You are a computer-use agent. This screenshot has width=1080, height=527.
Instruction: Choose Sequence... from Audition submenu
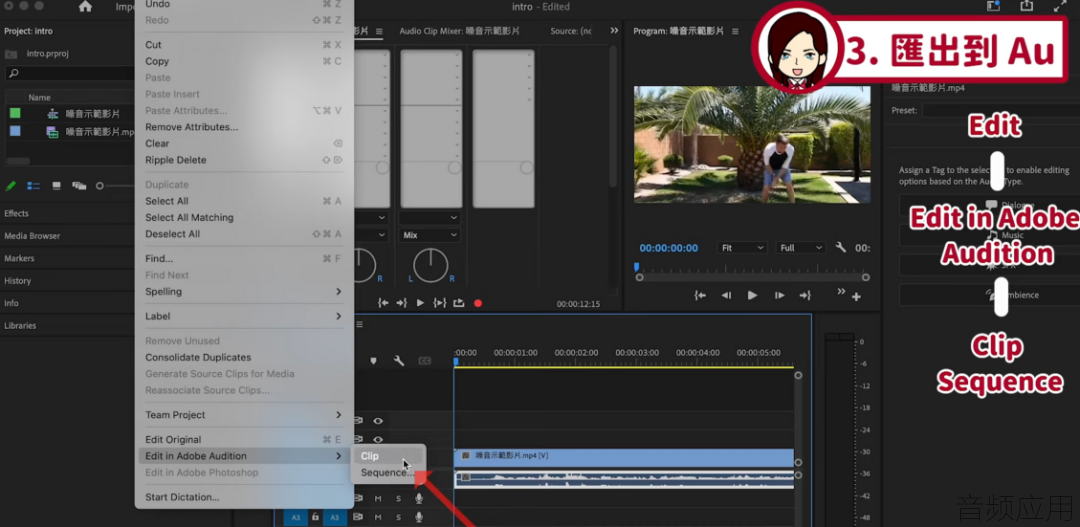pyautogui.click(x=389, y=473)
